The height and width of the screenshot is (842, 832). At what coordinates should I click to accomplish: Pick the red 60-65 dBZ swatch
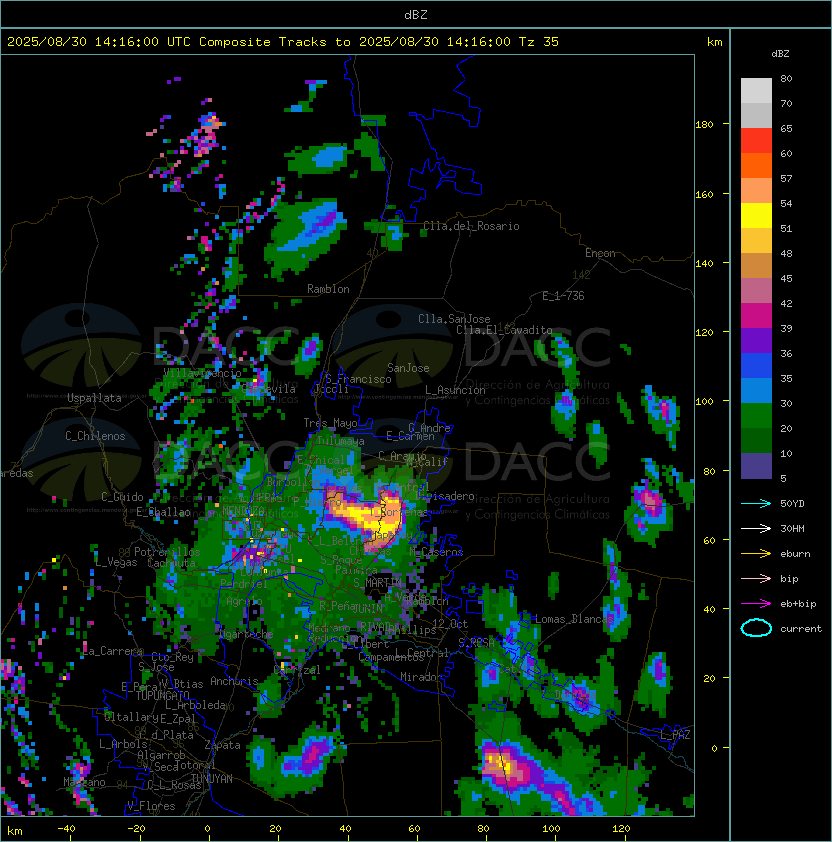pyautogui.click(x=756, y=141)
